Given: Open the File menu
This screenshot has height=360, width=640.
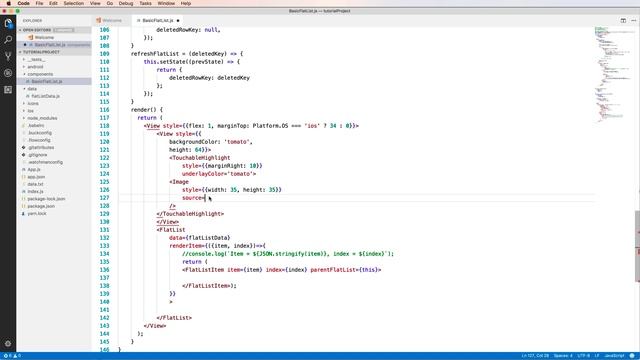Looking at the screenshot, I should (x=39, y=3).
